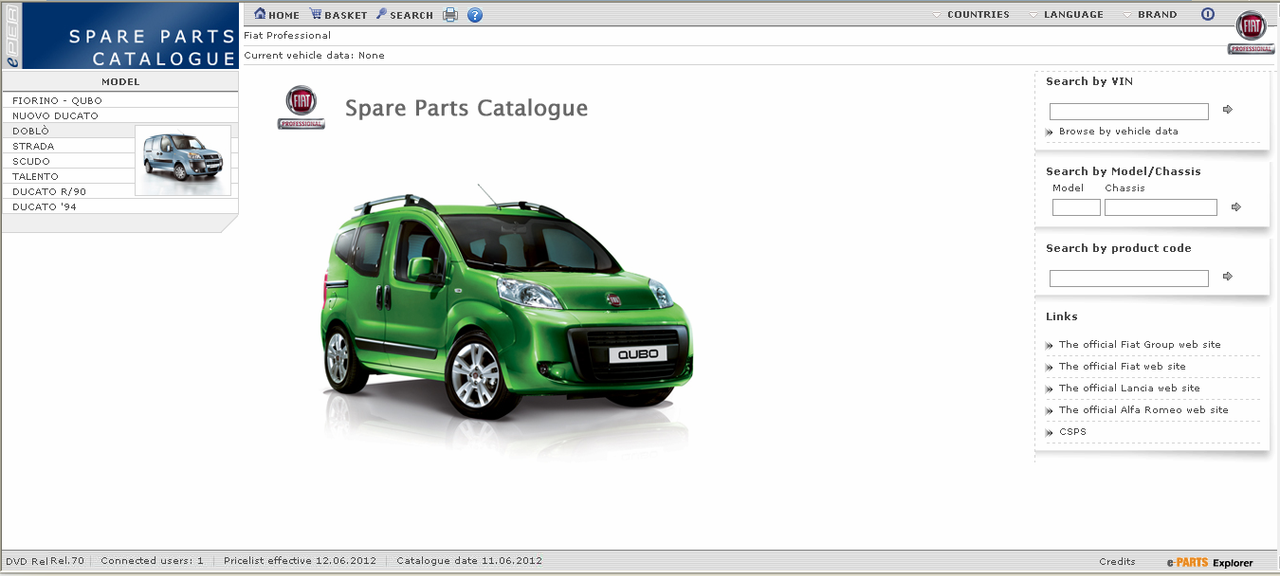This screenshot has height=576, width=1280.
Task: Open the official Fiat Group web site
Action: pos(1140,345)
